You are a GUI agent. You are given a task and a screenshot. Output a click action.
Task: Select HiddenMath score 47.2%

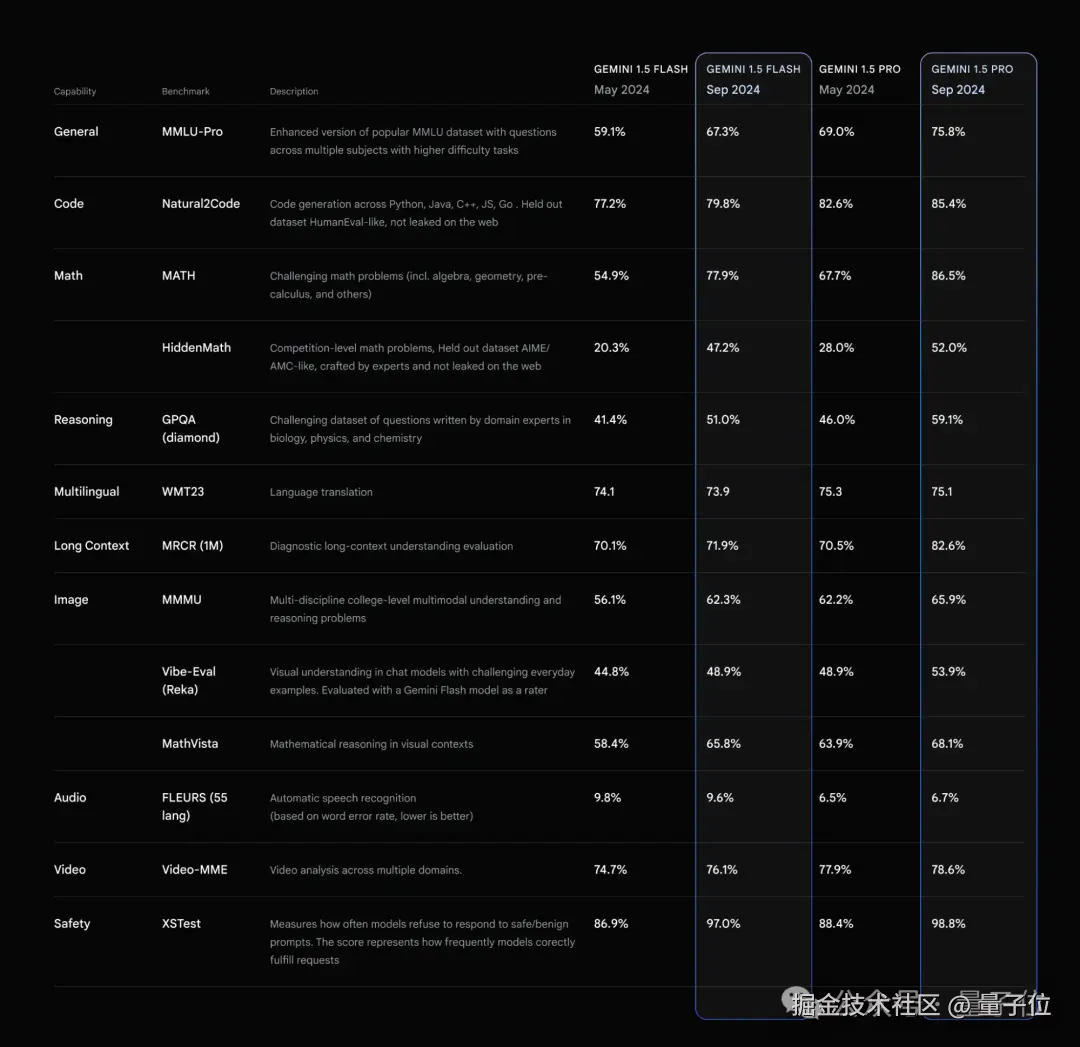723,347
